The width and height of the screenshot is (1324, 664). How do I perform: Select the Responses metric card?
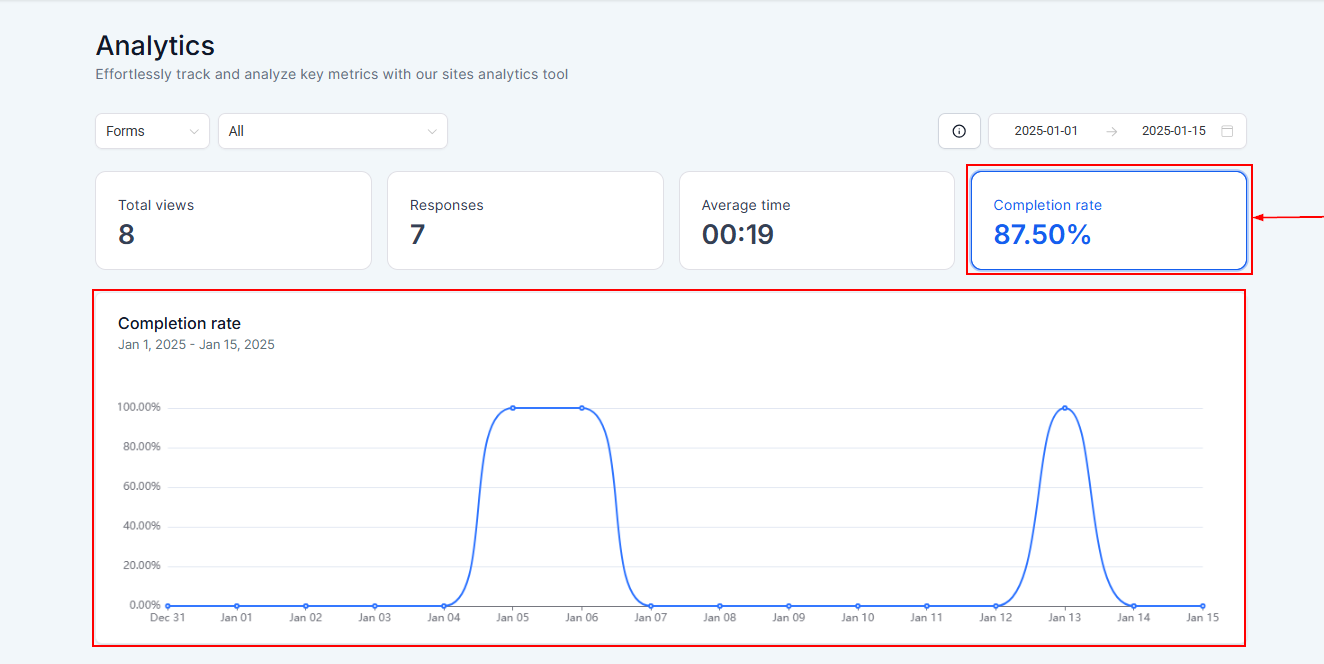coord(525,220)
